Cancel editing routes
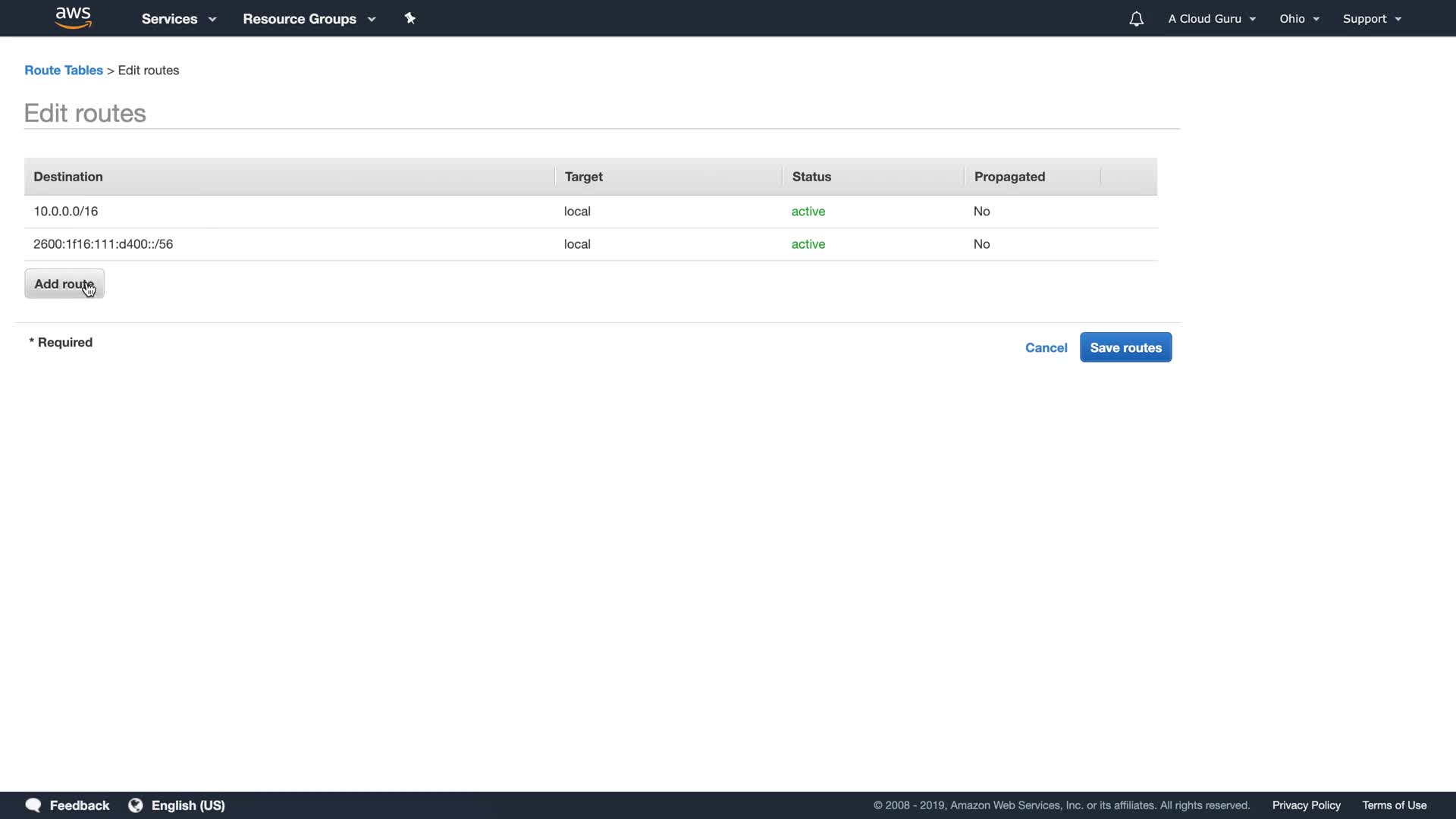 tap(1046, 347)
